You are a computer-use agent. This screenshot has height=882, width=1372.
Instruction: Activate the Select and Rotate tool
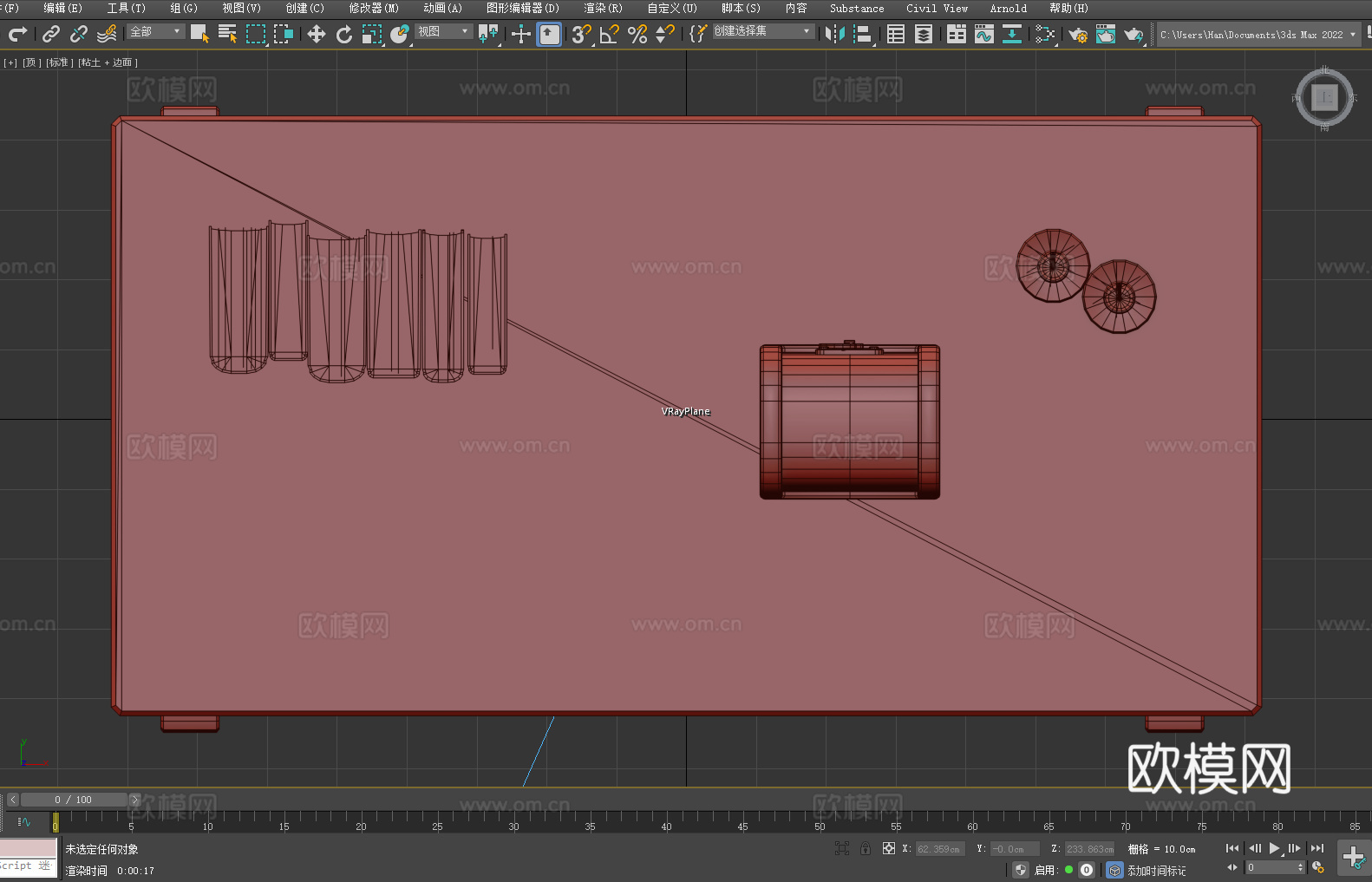tap(344, 34)
